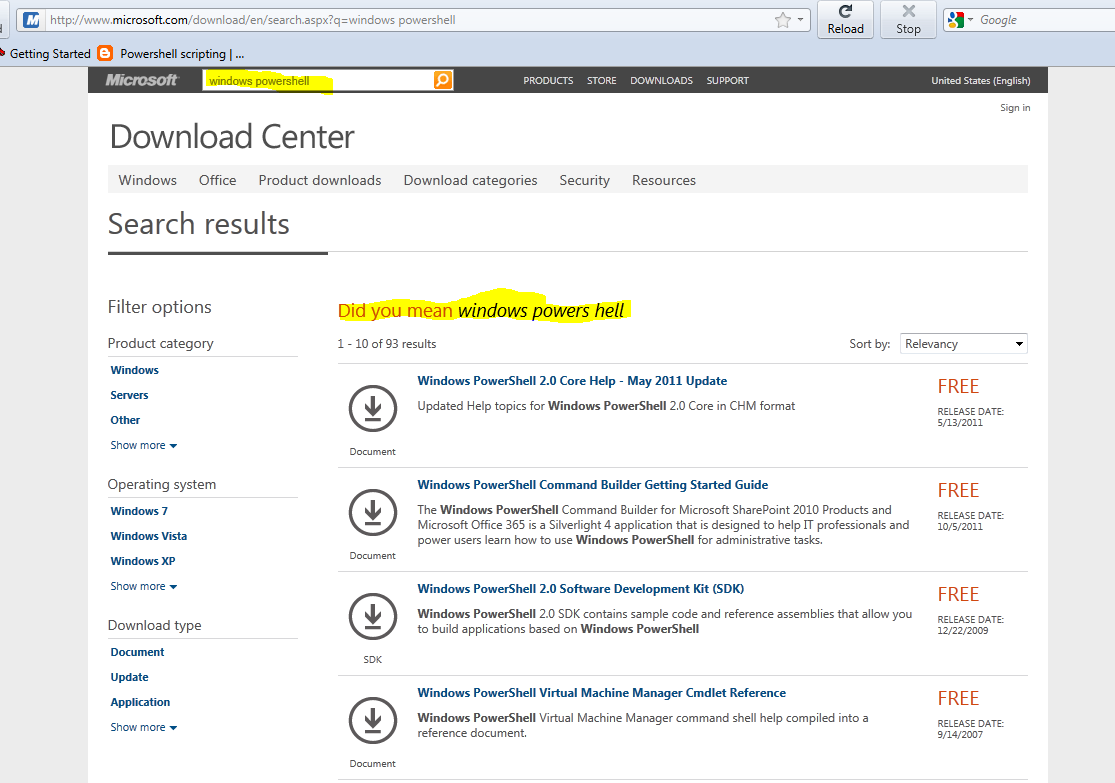This screenshot has height=783, width=1115.
Task: Click download icon for Virtual Machine Manager reference
Action: [373, 720]
